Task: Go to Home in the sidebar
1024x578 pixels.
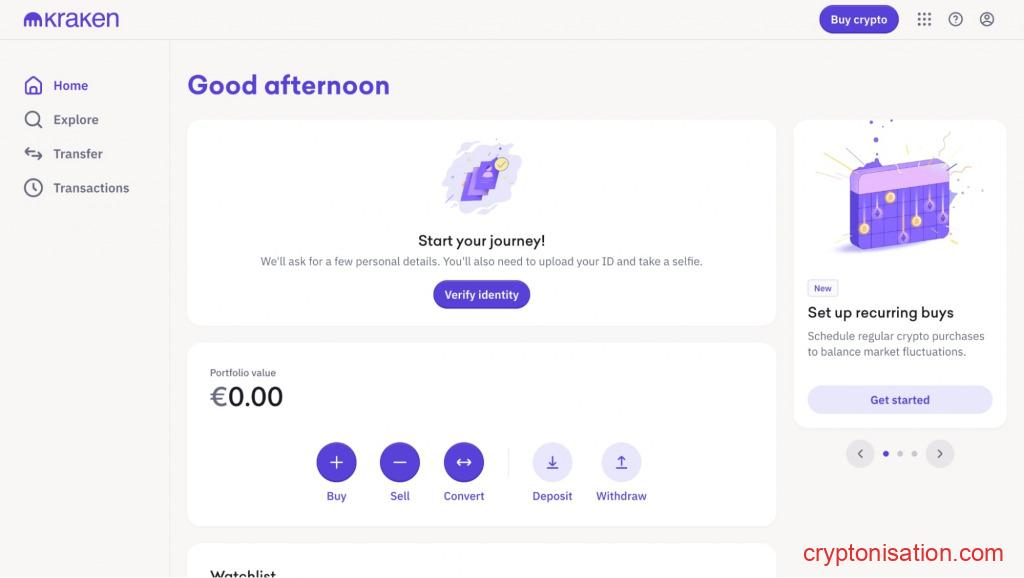Action: pyautogui.click(x=70, y=86)
